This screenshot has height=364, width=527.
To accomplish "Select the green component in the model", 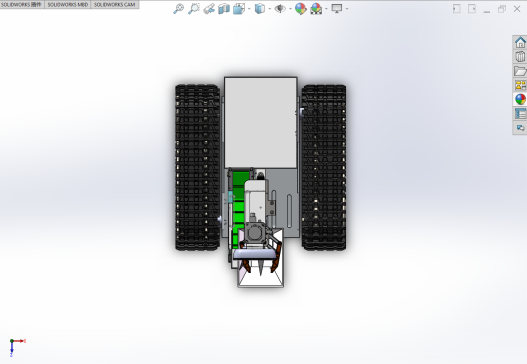I will (x=239, y=208).
